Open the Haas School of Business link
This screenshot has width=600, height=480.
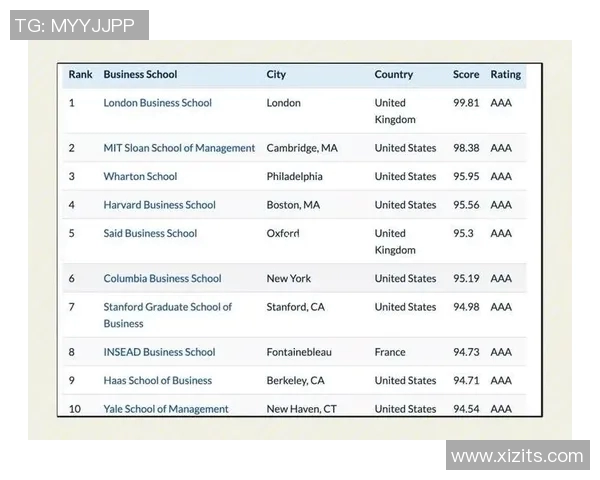(157, 380)
